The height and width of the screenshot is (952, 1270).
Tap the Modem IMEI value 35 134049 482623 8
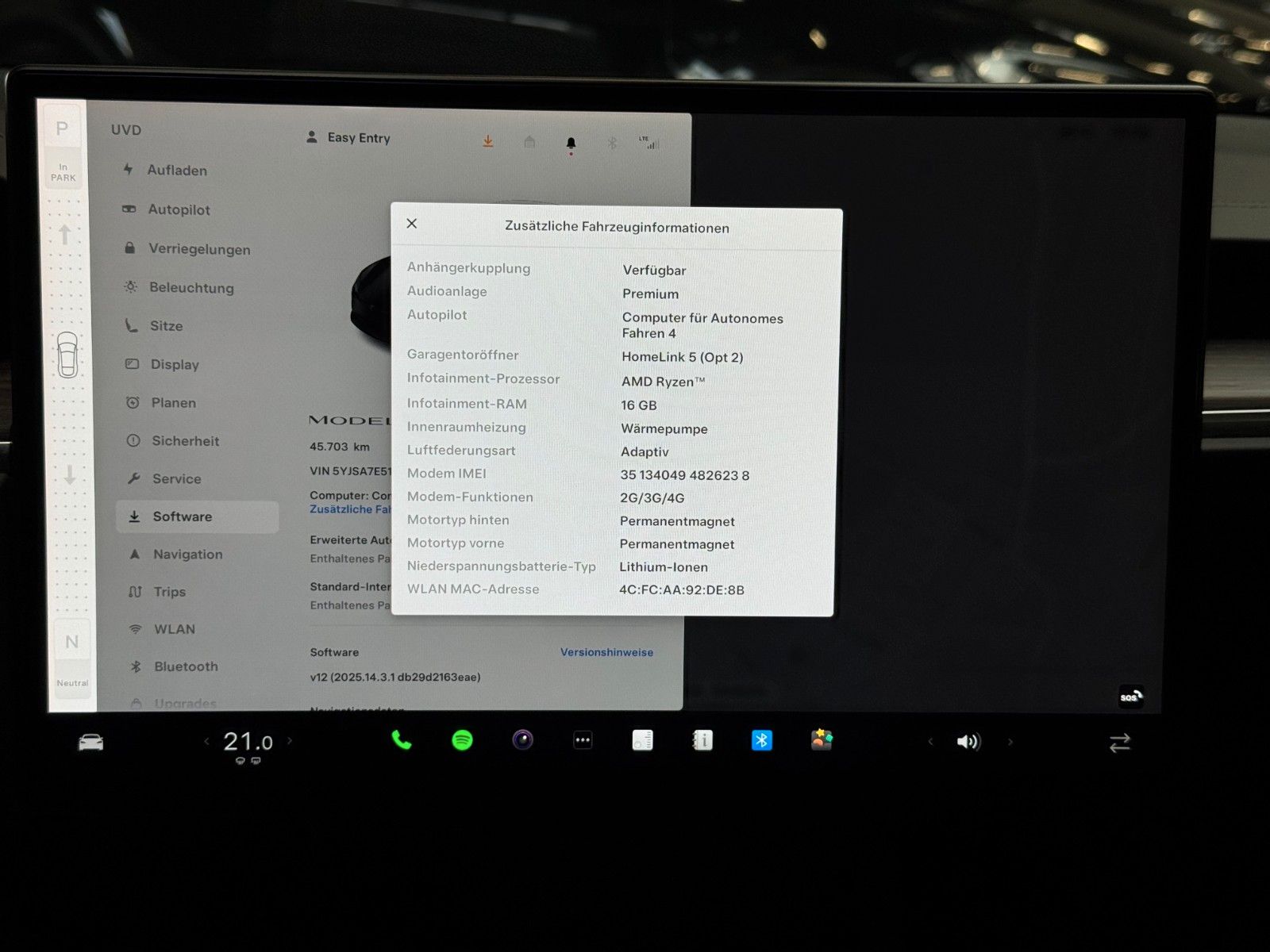click(x=684, y=474)
